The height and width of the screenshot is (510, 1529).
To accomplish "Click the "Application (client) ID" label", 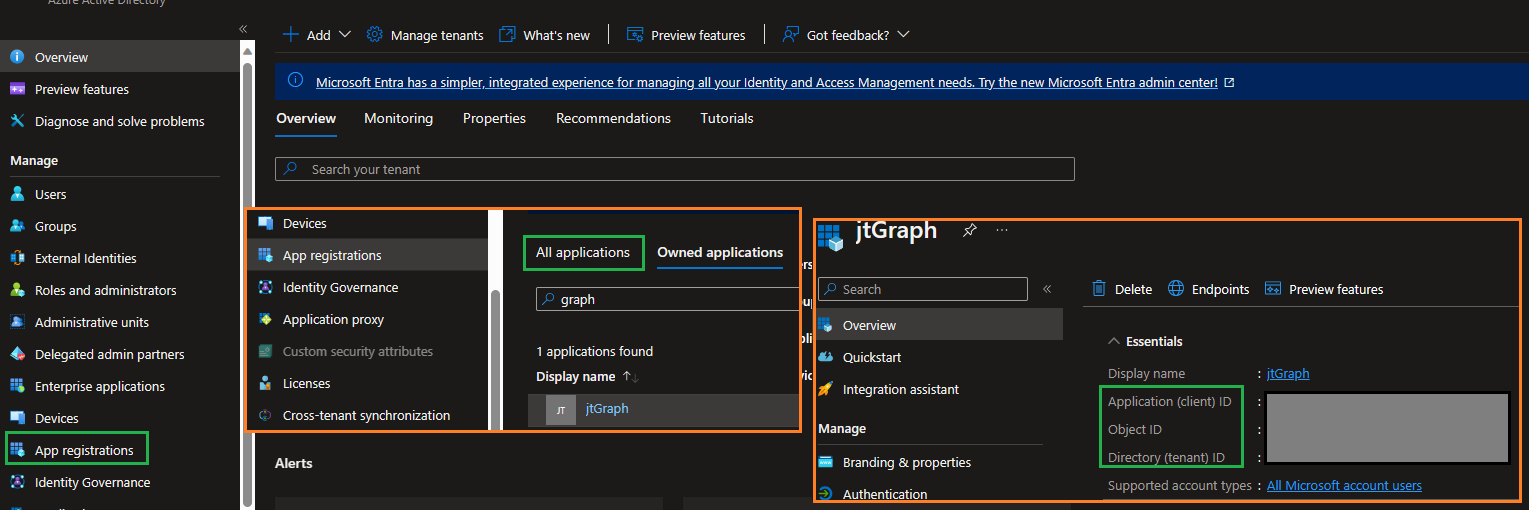I will tap(1169, 401).
